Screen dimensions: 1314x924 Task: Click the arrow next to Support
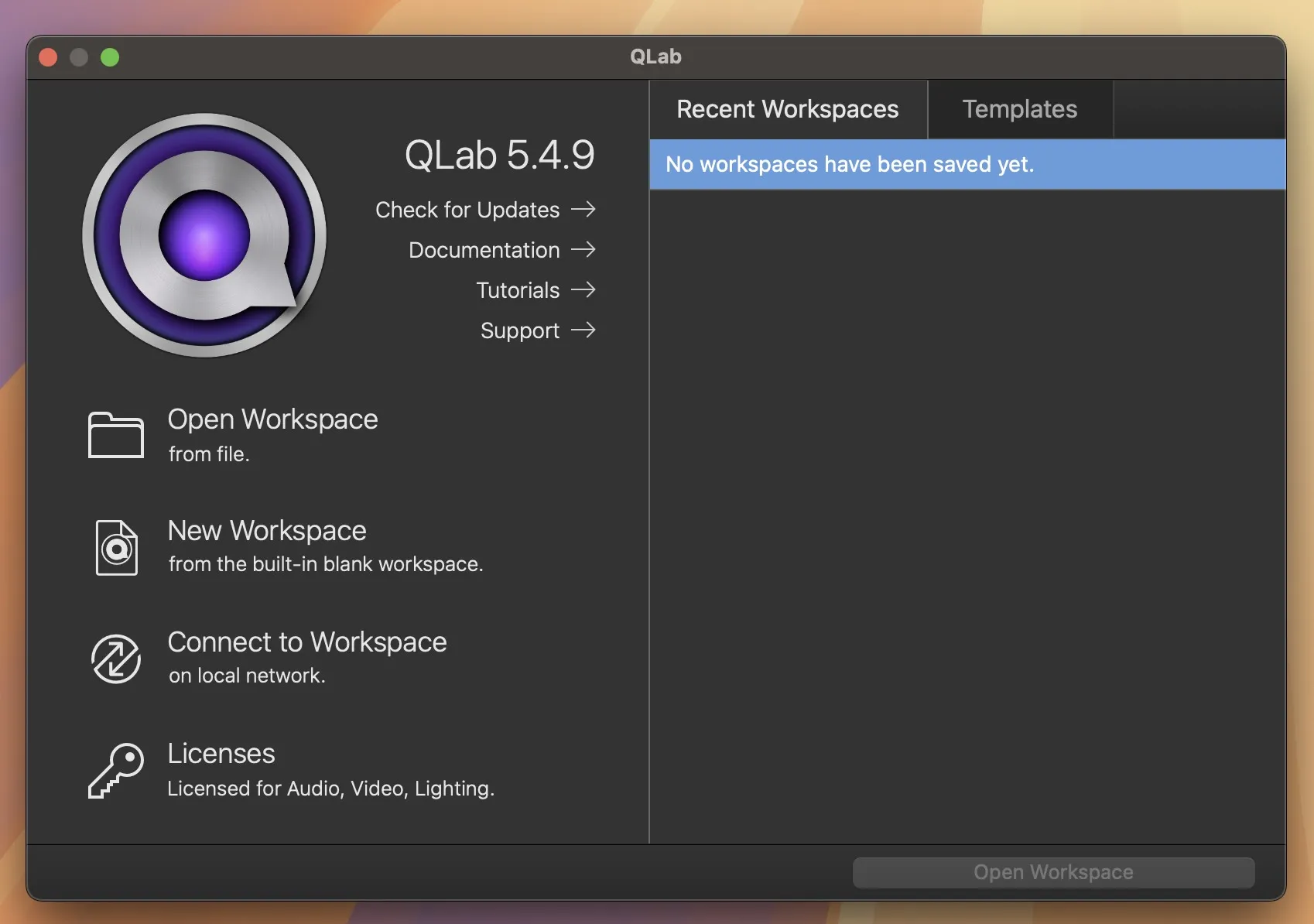pyautogui.click(x=583, y=330)
